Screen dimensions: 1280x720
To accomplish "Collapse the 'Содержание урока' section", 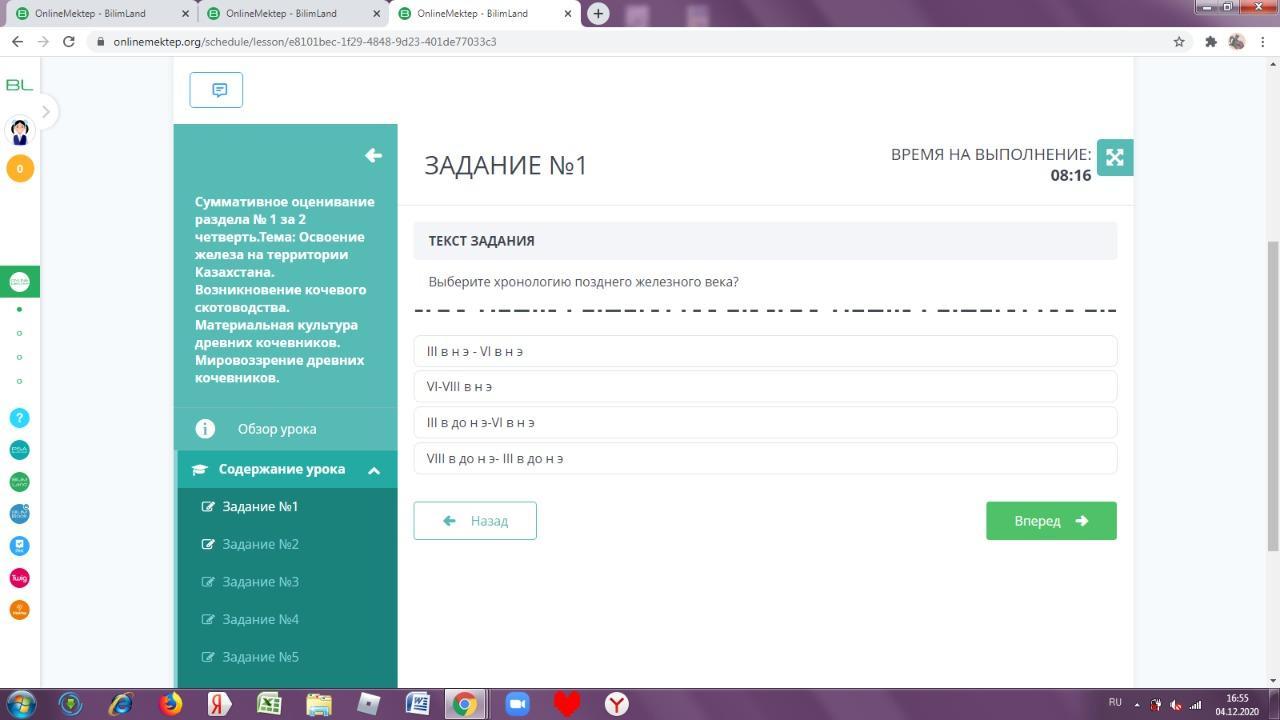I will (374, 470).
